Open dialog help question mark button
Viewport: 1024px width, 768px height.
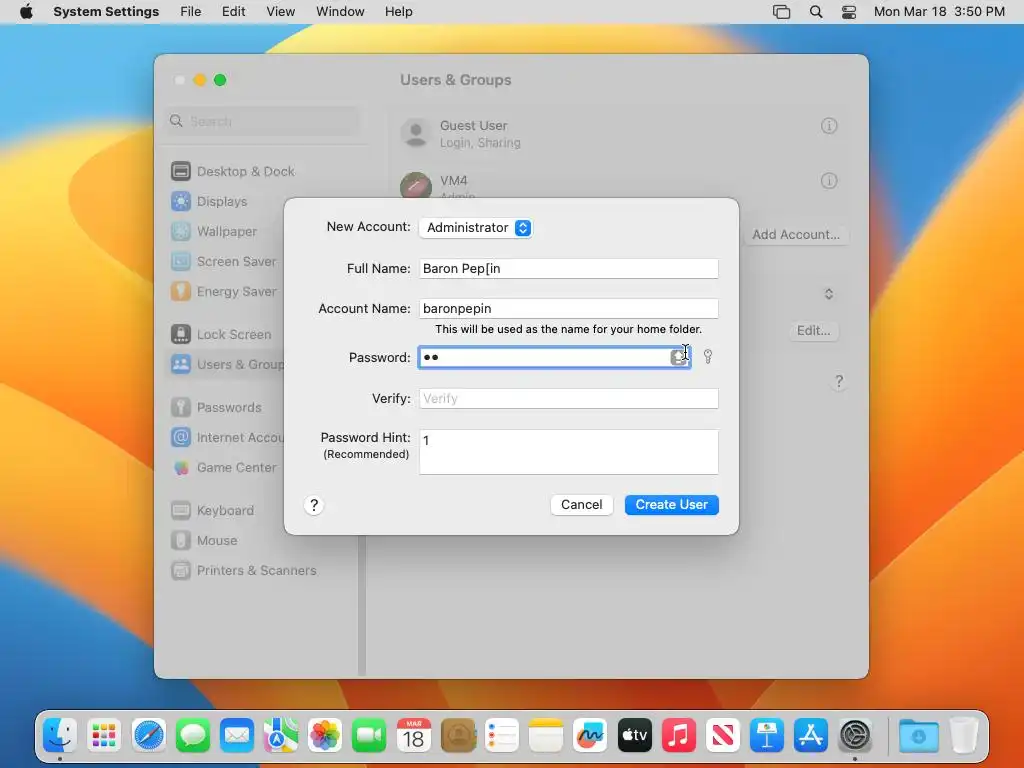coord(314,505)
